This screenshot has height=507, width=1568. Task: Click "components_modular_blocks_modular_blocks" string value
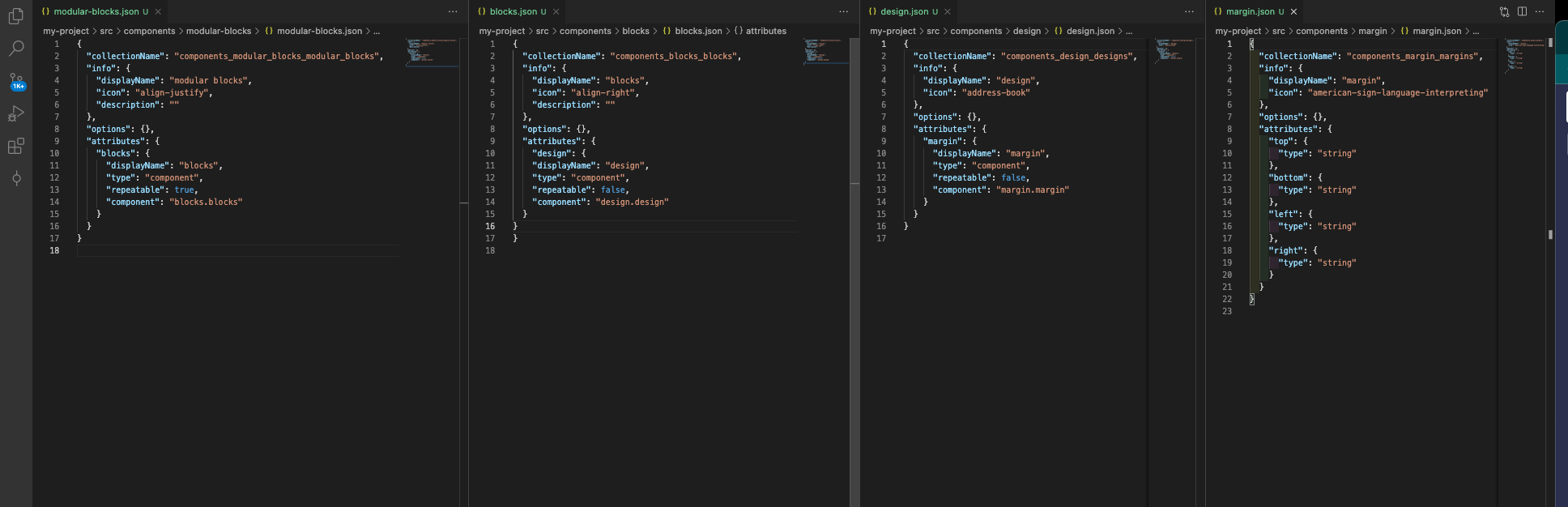tap(276, 56)
